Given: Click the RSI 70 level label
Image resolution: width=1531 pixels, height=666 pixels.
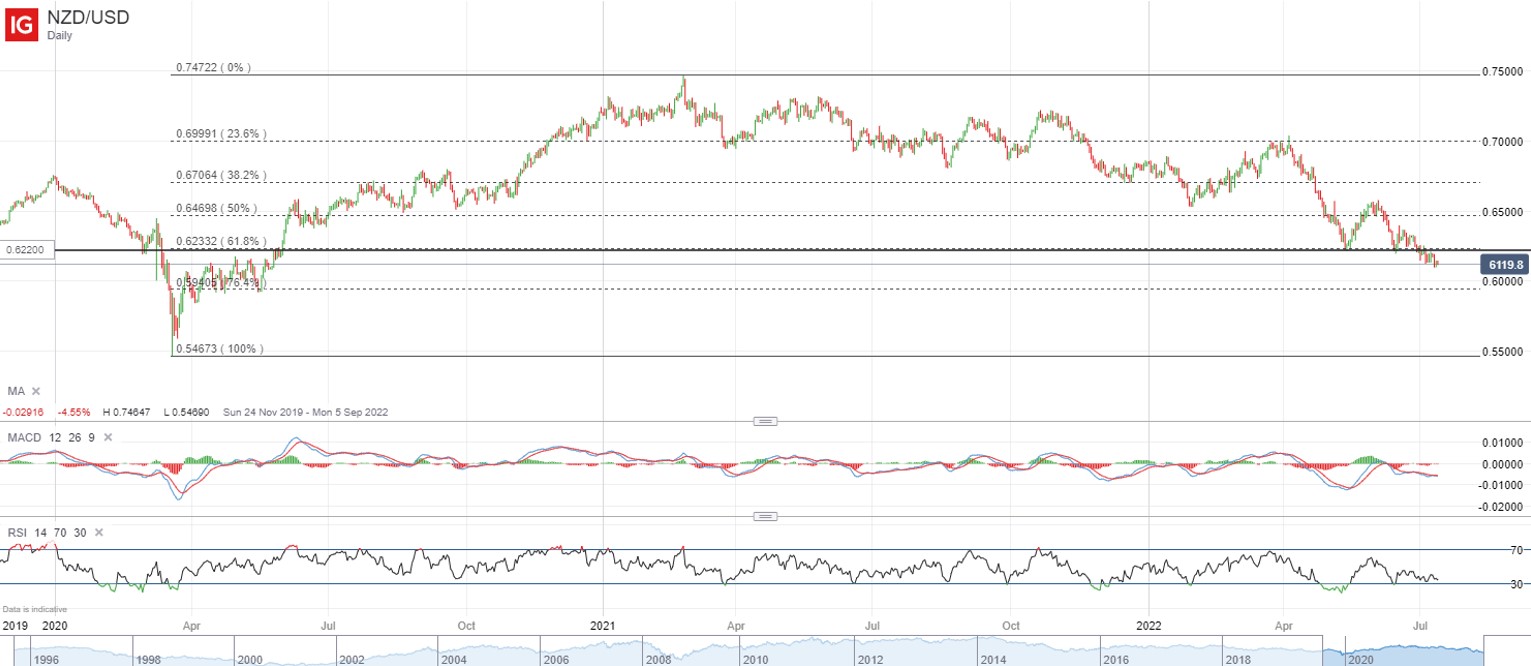Looking at the screenshot, I should click(1517, 550).
